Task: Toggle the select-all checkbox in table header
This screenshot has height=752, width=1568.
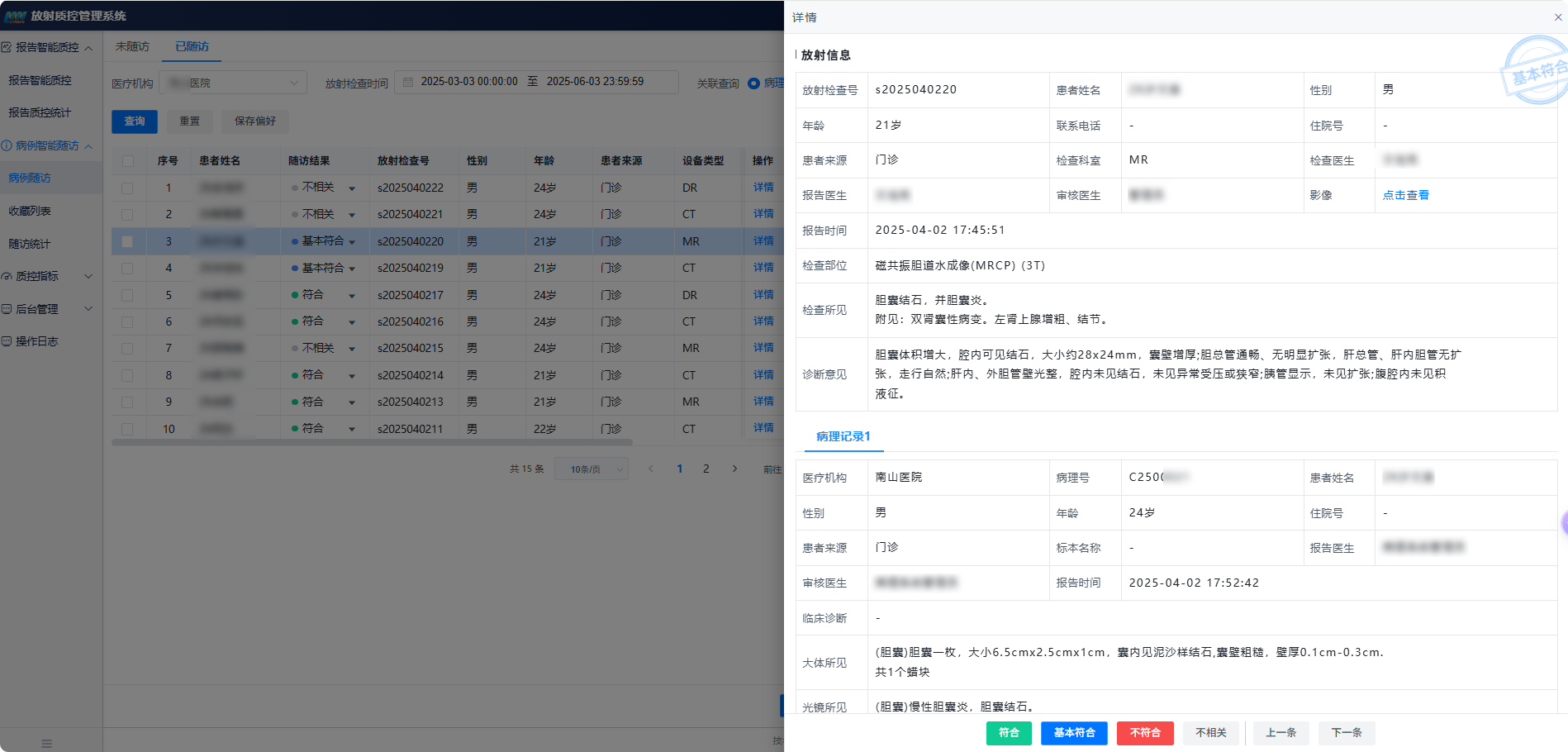Action: pyautogui.click(x=127, y=161)
